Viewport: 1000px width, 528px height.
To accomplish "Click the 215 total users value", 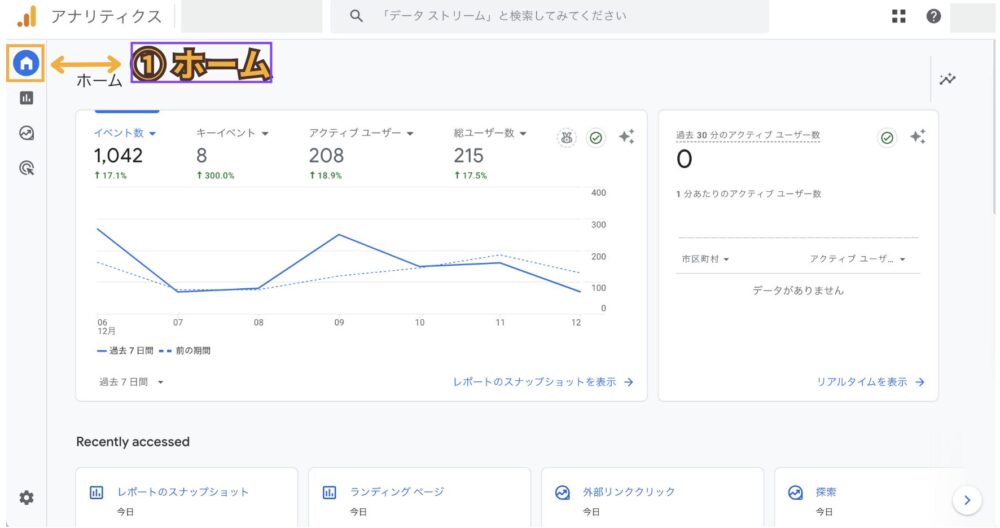I will click(x=469, y=156).
